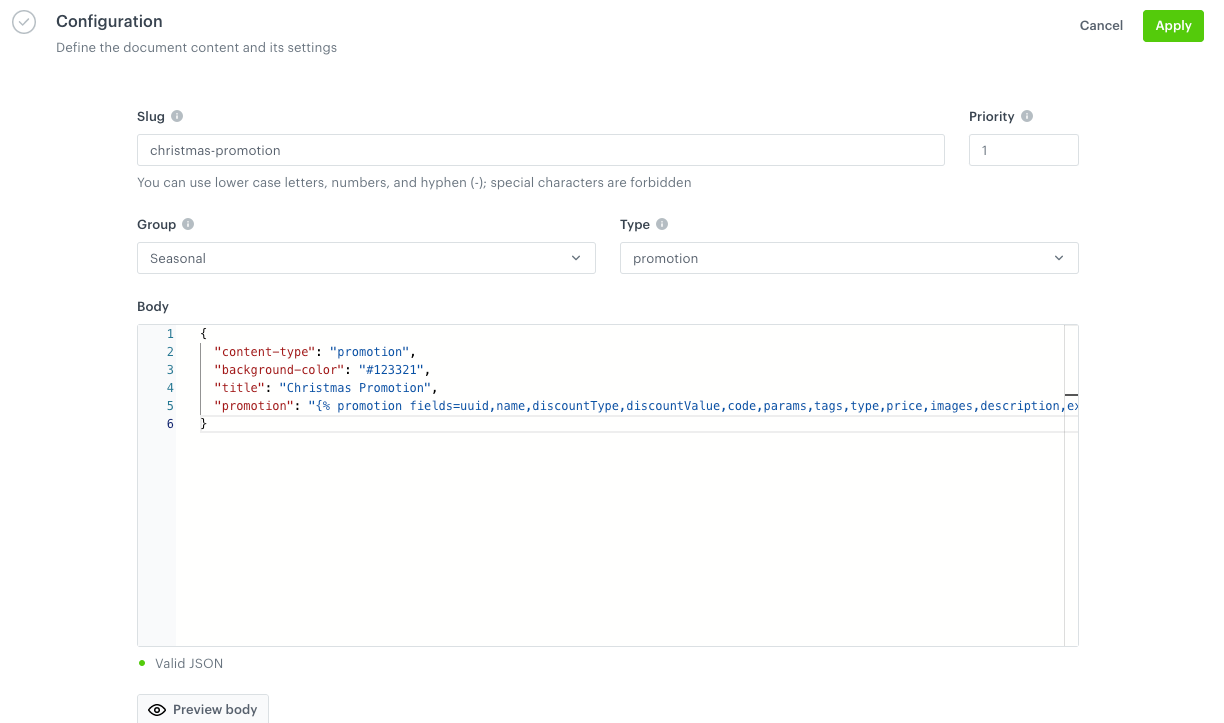Click the empty area of Body editor
The image size is (1224, 723).
pyautogui.click(x=620, y=540)
